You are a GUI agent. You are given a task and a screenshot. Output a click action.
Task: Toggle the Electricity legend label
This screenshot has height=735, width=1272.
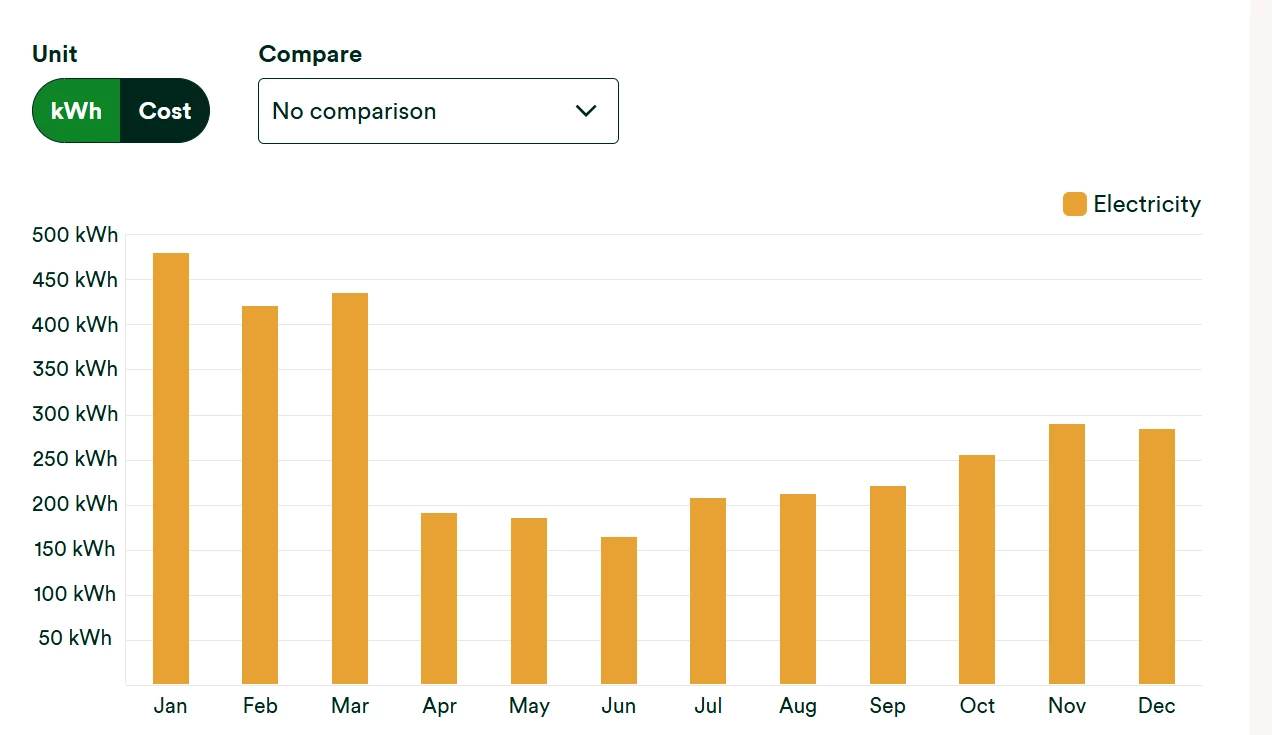(x=1146, y=204)
